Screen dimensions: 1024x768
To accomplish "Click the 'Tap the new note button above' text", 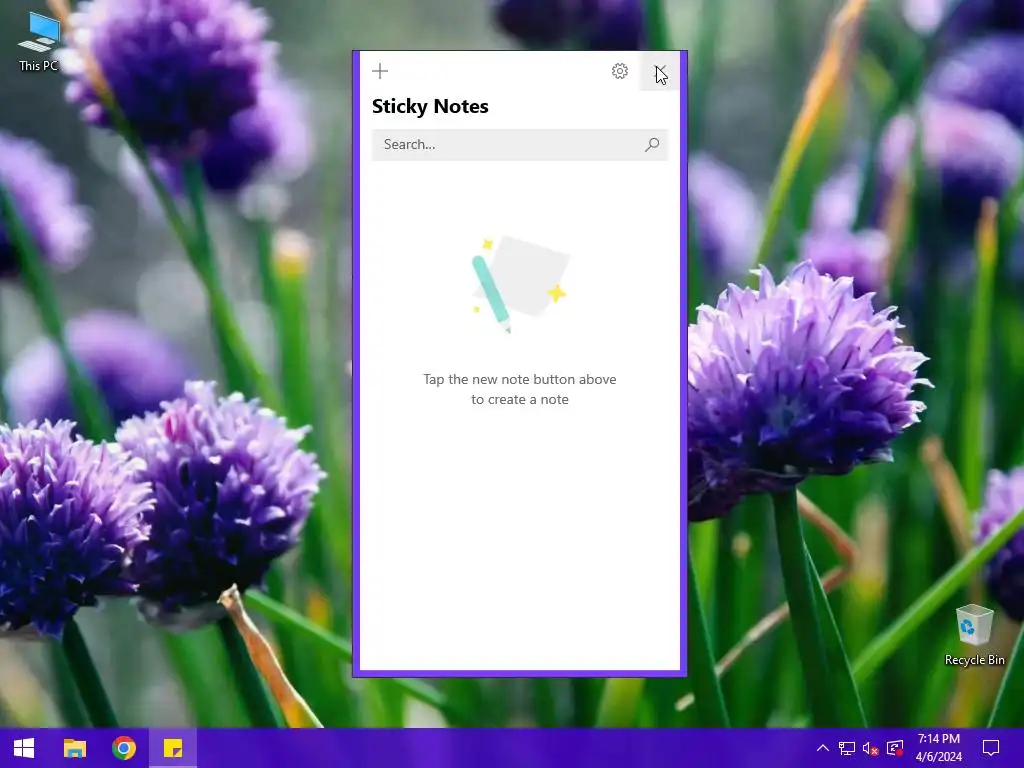I will pyautogui.click(x=519, y=379).
